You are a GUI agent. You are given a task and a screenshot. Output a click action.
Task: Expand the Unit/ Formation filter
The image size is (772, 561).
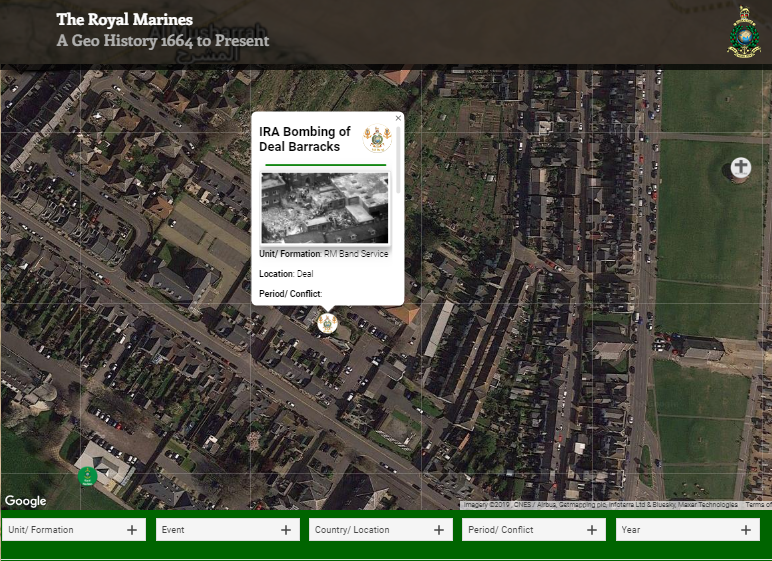tap(73, 530)
